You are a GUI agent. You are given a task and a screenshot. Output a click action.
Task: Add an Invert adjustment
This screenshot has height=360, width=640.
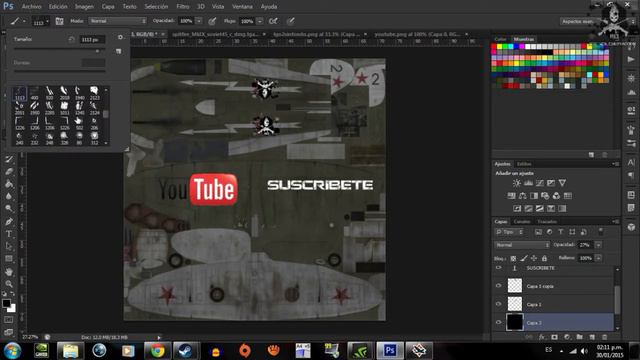[517, 209]
